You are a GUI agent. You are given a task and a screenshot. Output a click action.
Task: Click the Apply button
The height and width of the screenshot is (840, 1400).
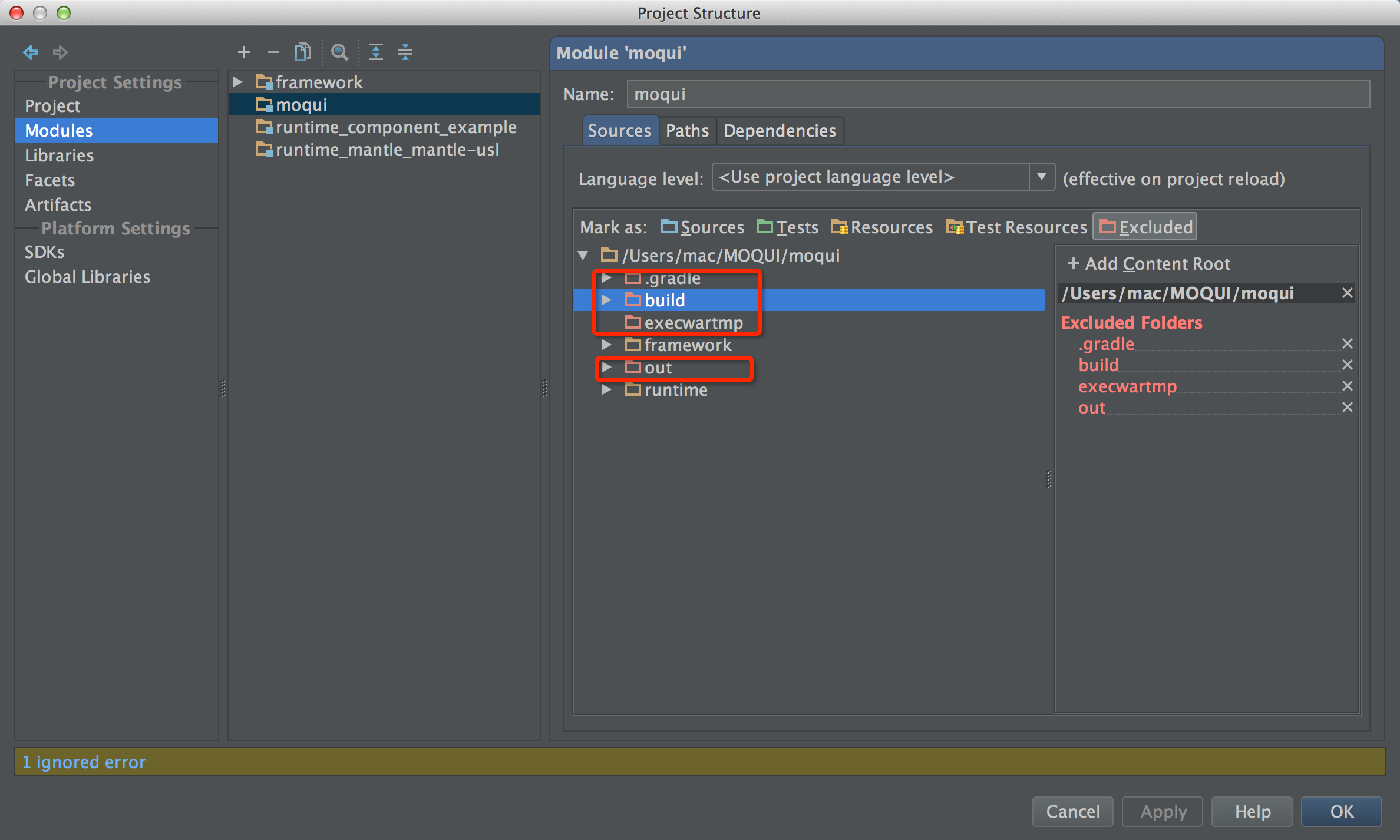tap(1163, 812)
